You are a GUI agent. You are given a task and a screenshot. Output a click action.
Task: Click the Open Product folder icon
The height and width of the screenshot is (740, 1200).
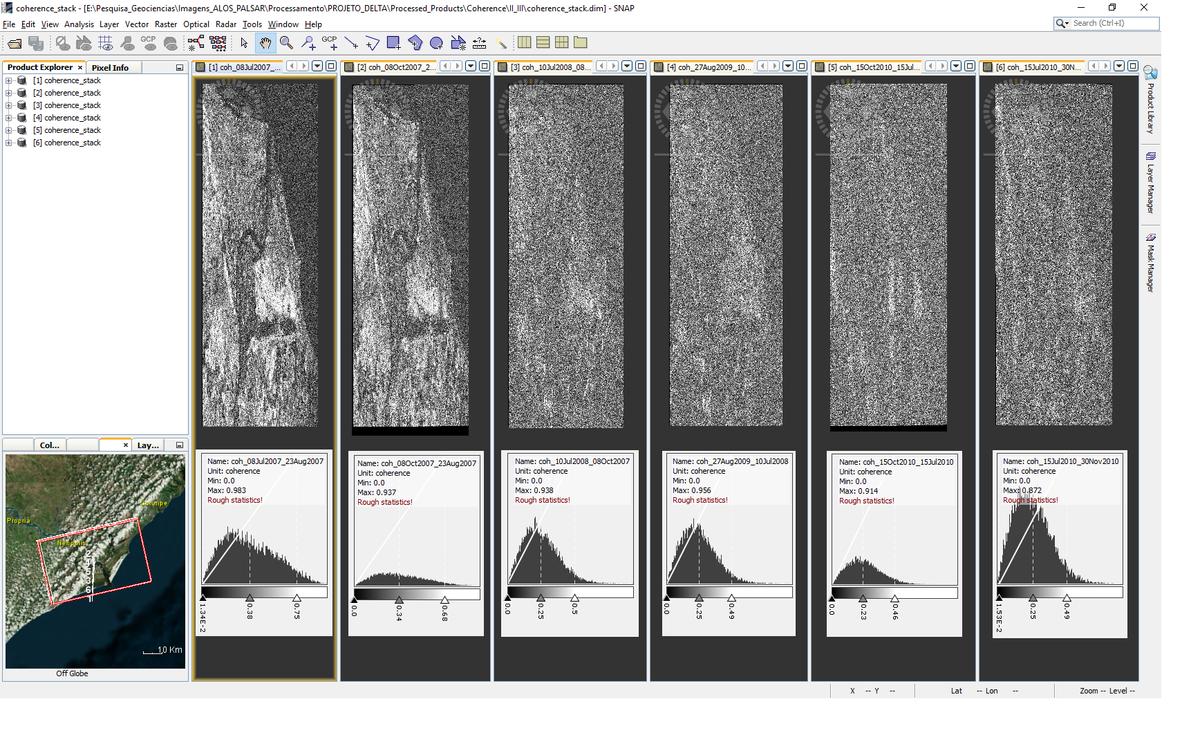point(14,43)
